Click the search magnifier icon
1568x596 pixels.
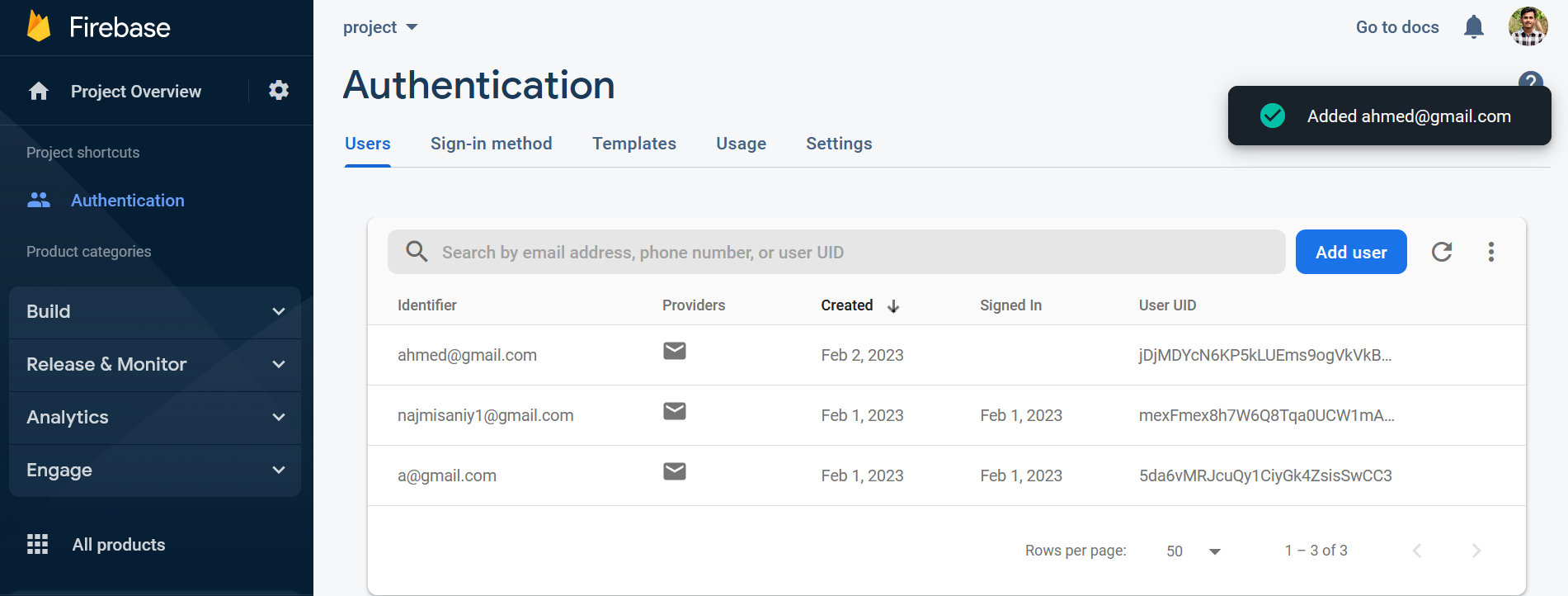[417, 252]
